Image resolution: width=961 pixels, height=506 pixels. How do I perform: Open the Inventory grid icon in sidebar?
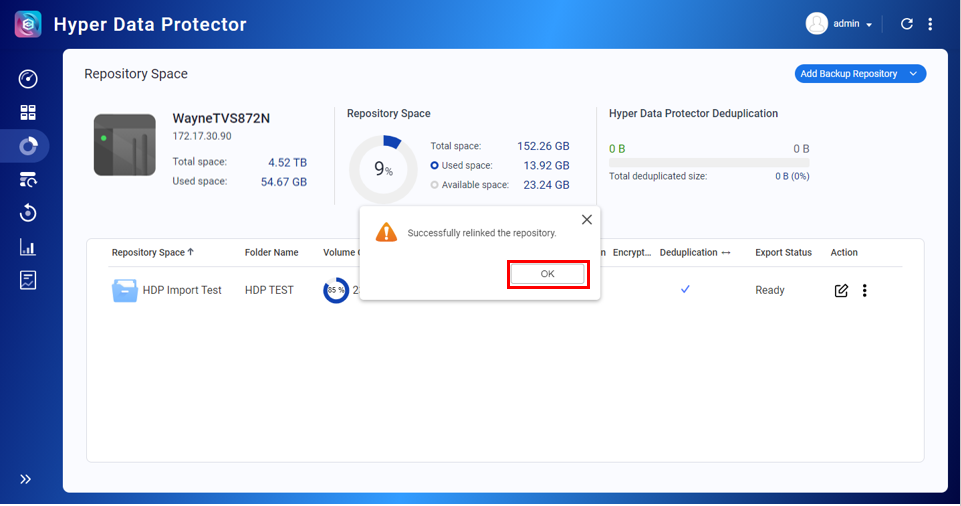pyautogui.click(x=28, y=113)
